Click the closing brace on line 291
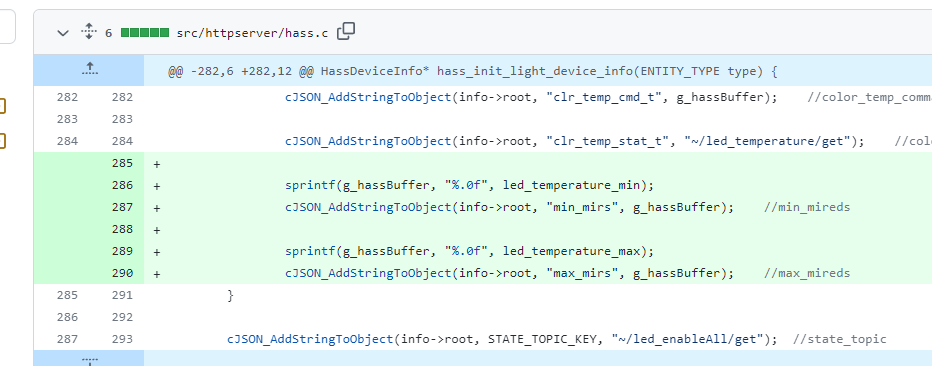This screenshot has height=366, width=932. coord(231,295)
